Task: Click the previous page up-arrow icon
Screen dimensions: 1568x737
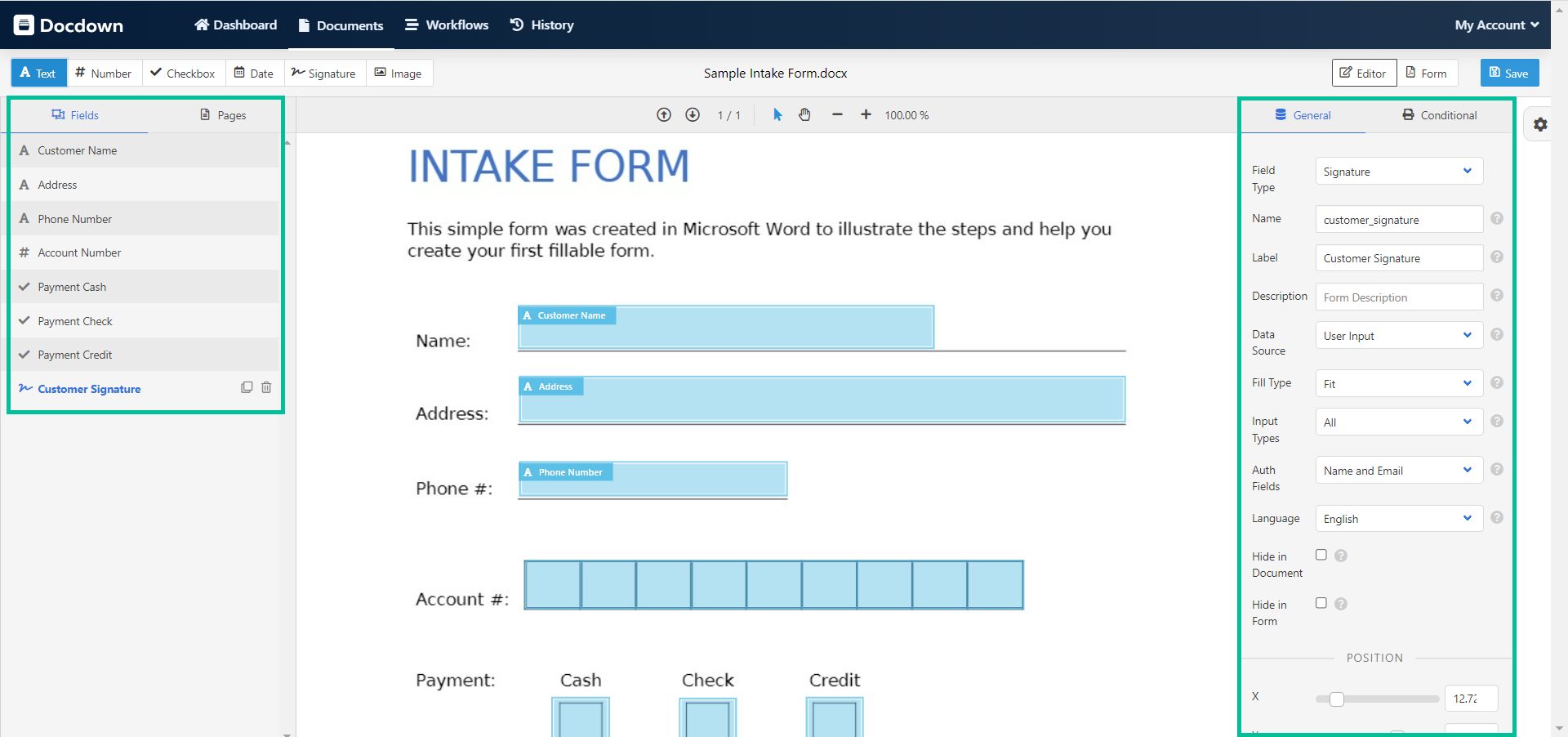Action: pyautogui.click(x=664, y=115)
